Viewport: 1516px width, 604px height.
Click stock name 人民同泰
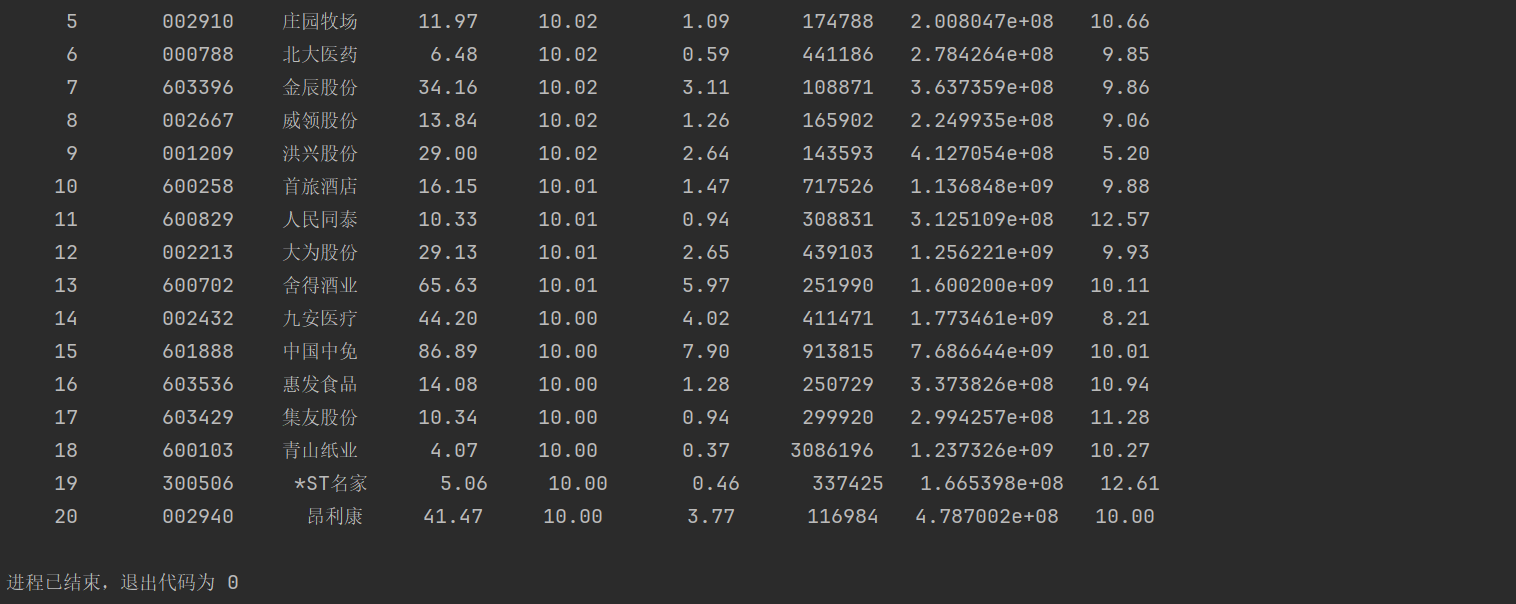(x=320, y=219)
